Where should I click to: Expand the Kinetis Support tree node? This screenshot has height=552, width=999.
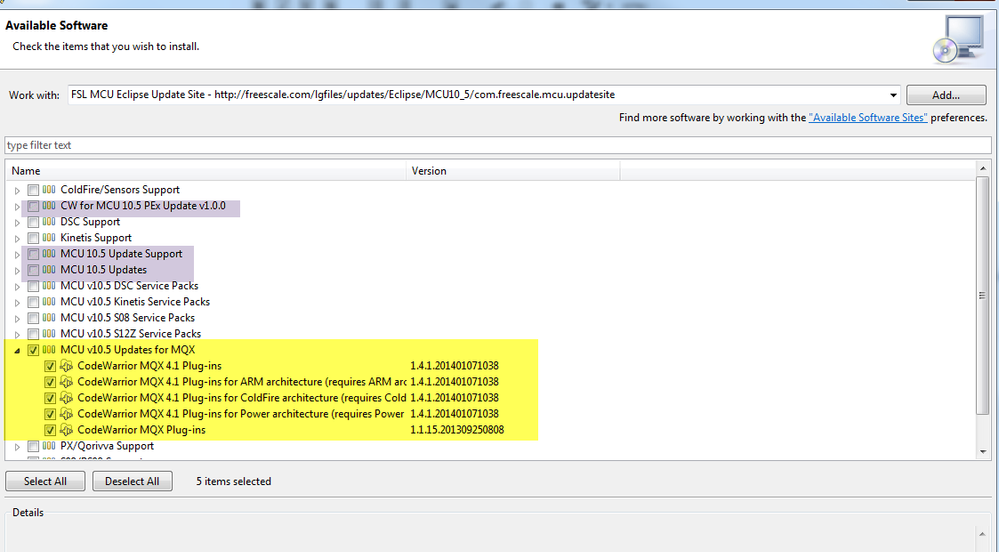(17, 238)
